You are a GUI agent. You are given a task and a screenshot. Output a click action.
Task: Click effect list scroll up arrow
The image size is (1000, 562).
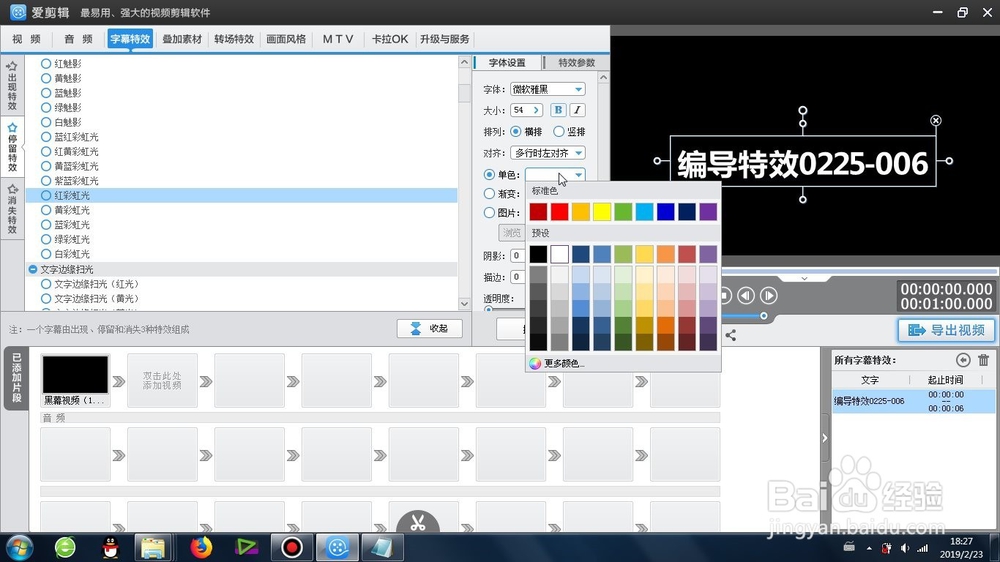point(464,63)
